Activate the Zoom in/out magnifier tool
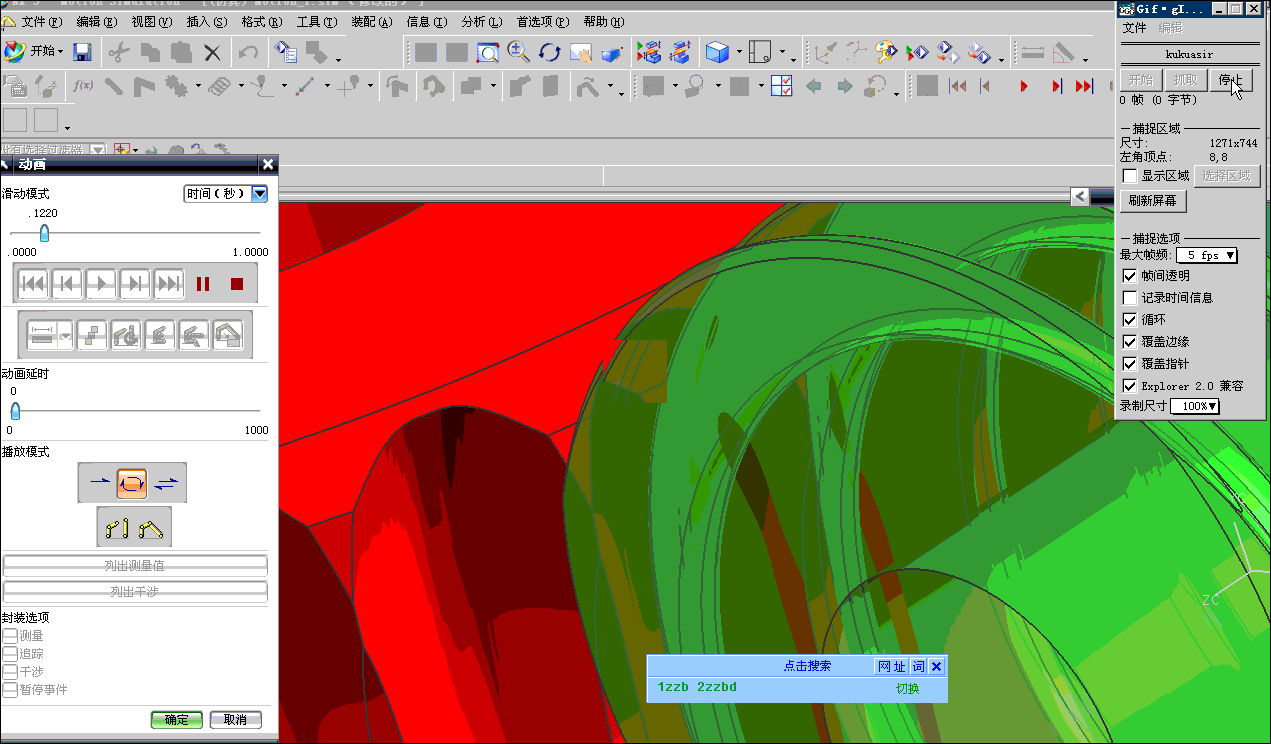This screenshot has height=744, width=1271. (518, 52)
